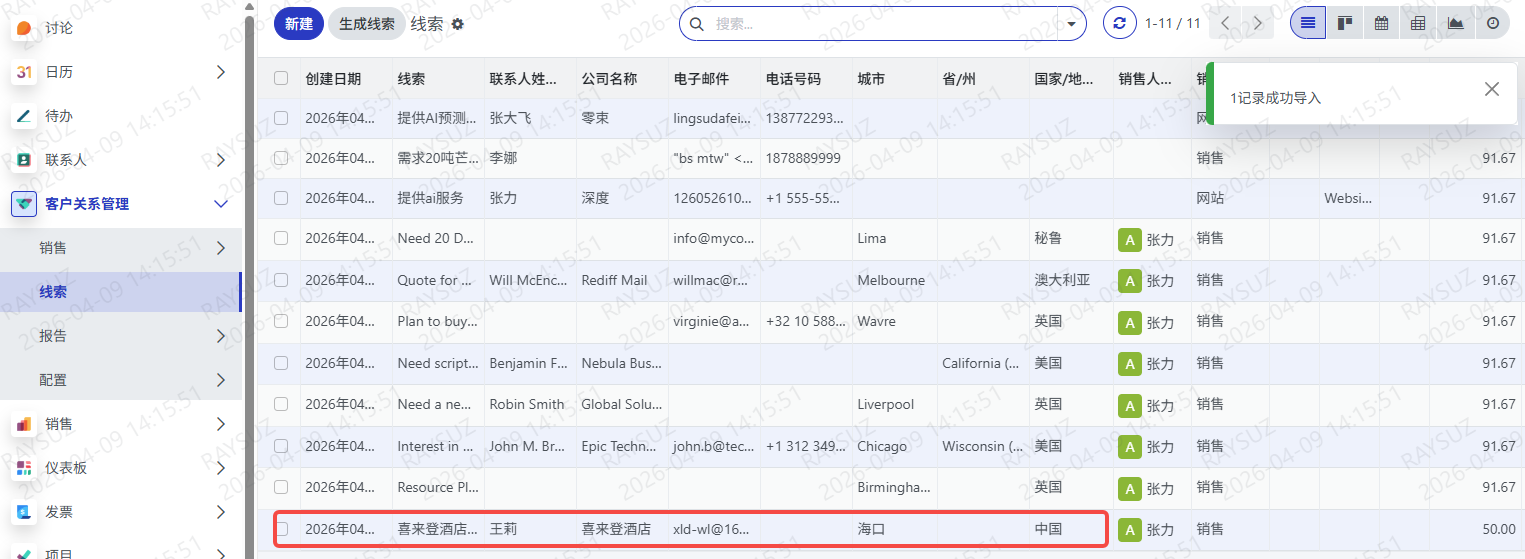
Task: Open the gear settings icon beside 线索
Action: pos(458,24)
